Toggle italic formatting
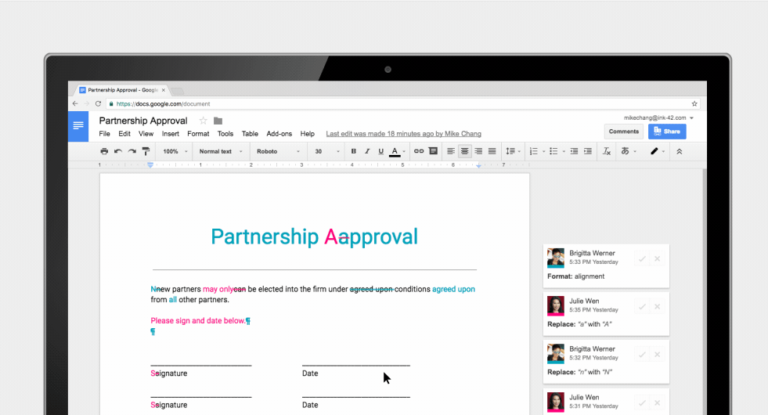This screenshot has height=415, width=768. [x=367, y=151]
